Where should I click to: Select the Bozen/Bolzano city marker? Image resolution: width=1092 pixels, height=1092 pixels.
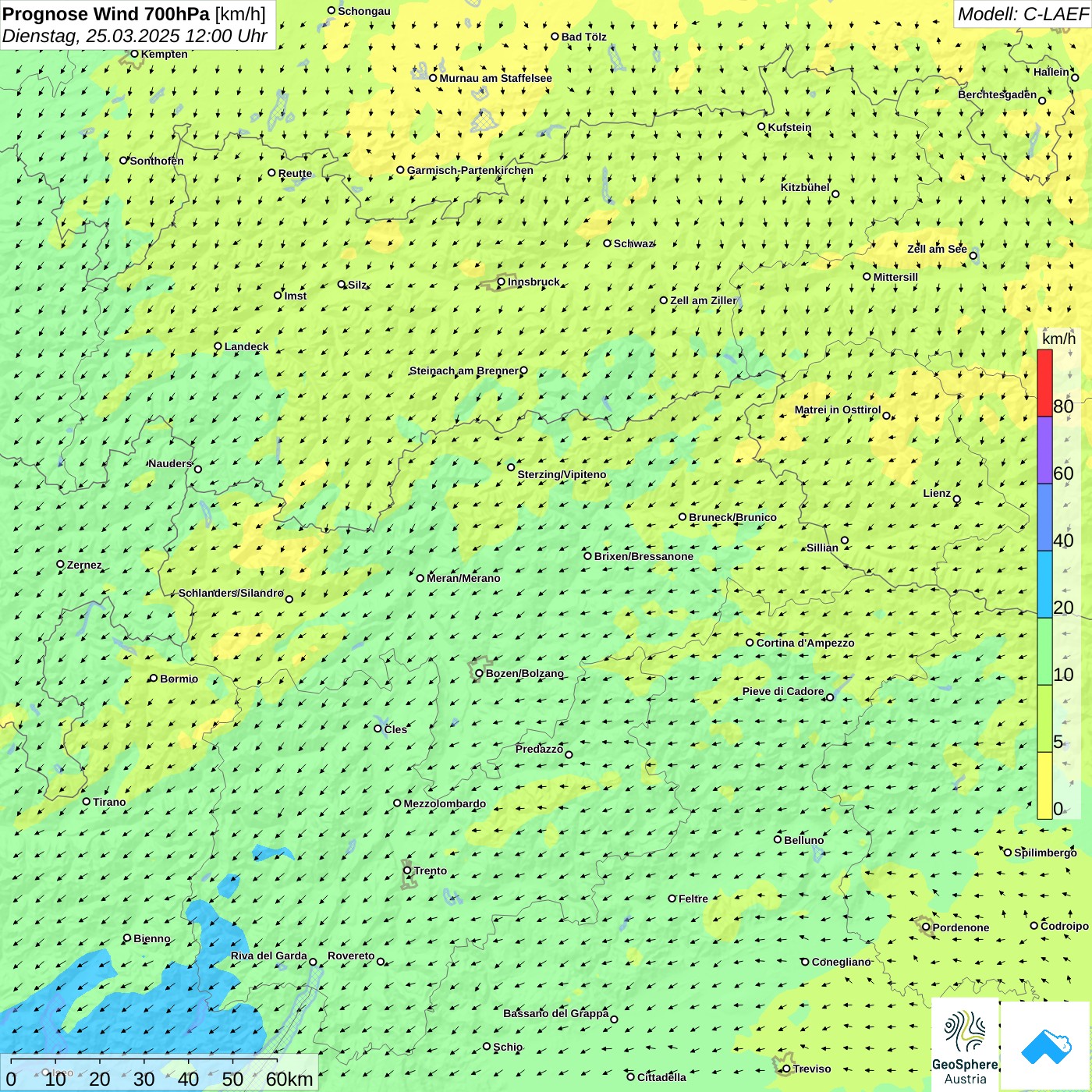[x=480, y=673]
